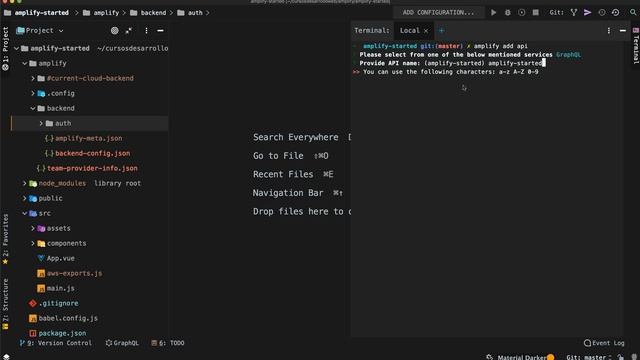Screen dimensions: 640x360
Task: Click backend breadcrumb in navigation bar
Action: tap(148, 13)
